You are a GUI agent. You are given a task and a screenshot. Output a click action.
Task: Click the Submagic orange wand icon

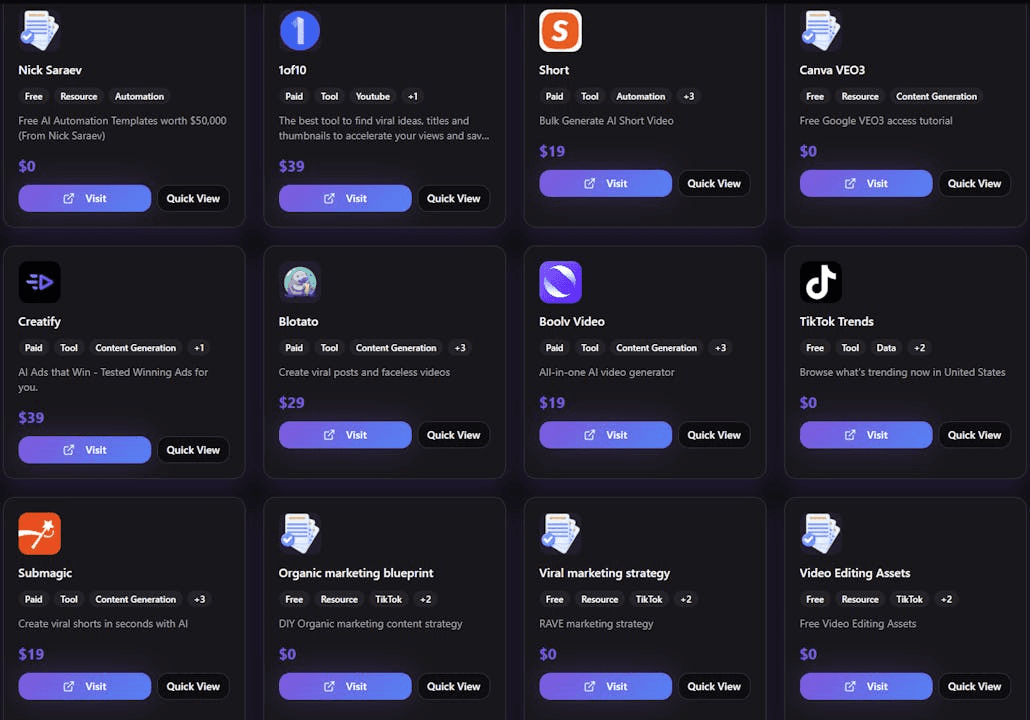pyautogui.click(x=40, y=534)
